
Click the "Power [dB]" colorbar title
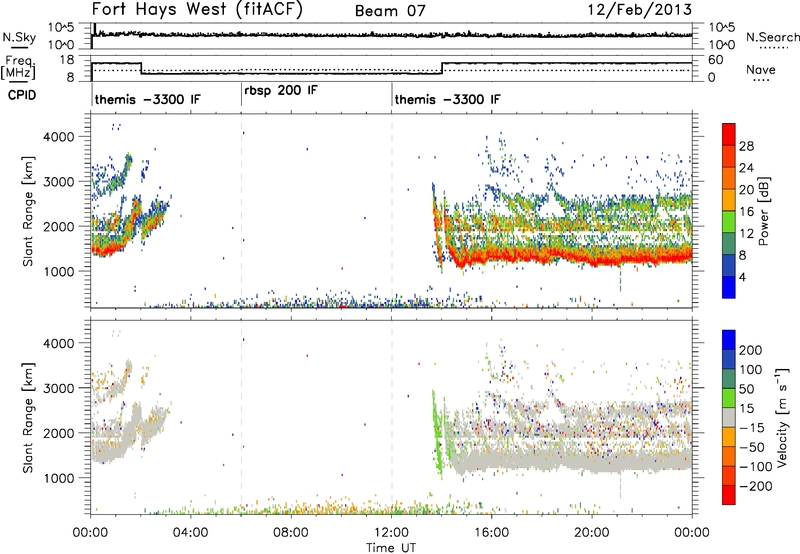[763, 211]
